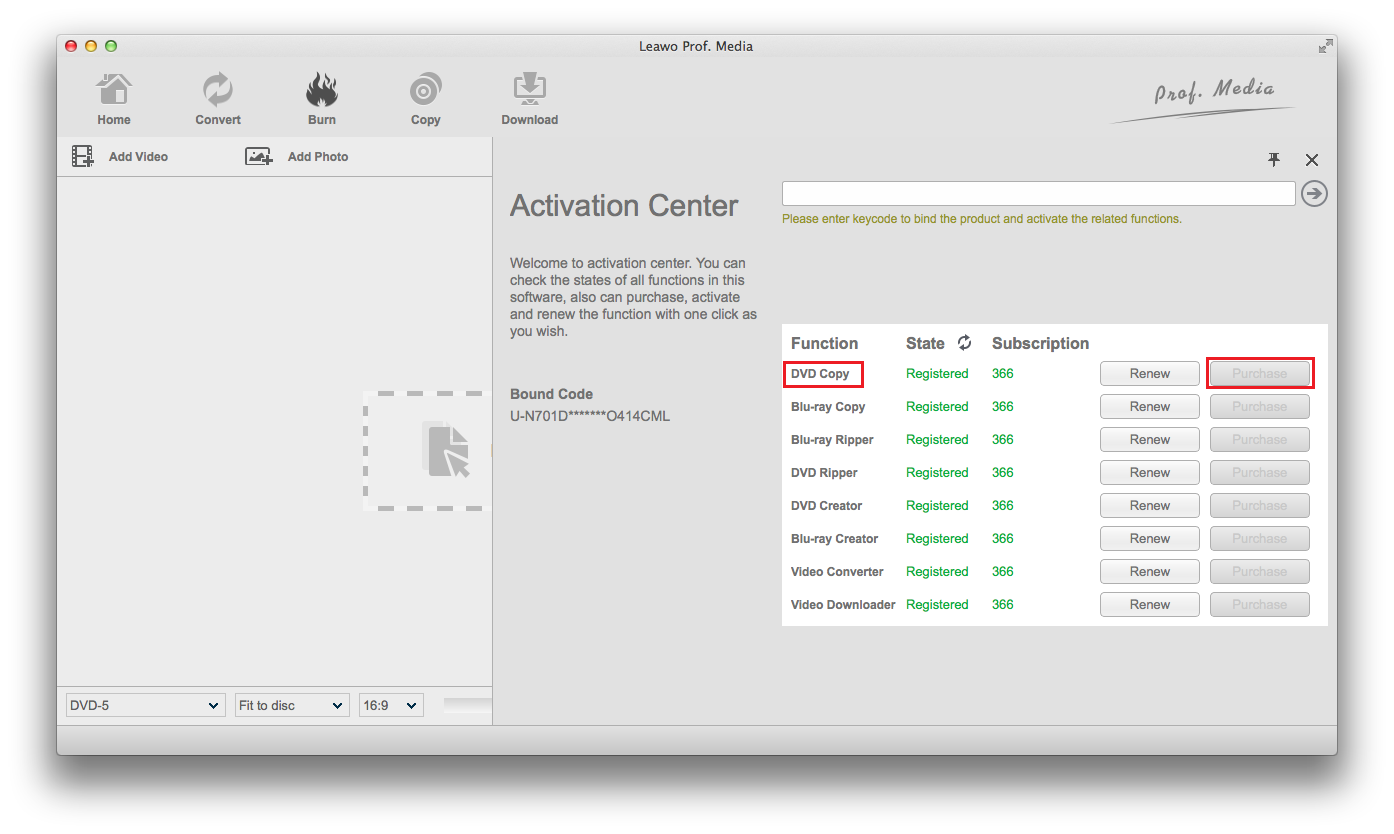Submit keycode with arrow button
This screenshot has width=1394, height=834.
point(1314,194)
